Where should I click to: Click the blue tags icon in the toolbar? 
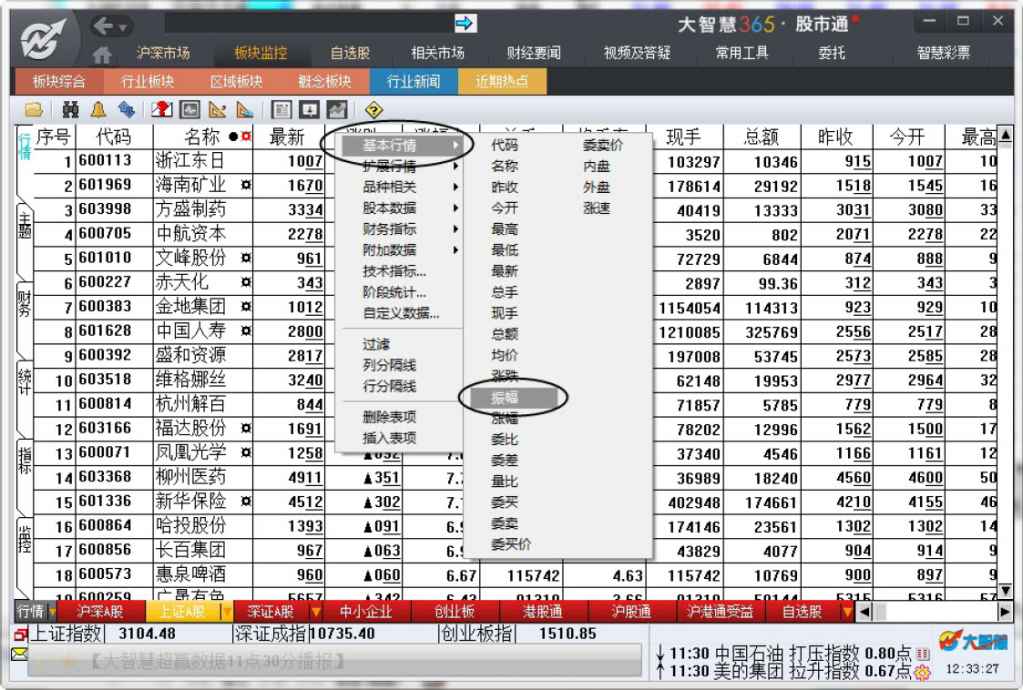point(127,110)
